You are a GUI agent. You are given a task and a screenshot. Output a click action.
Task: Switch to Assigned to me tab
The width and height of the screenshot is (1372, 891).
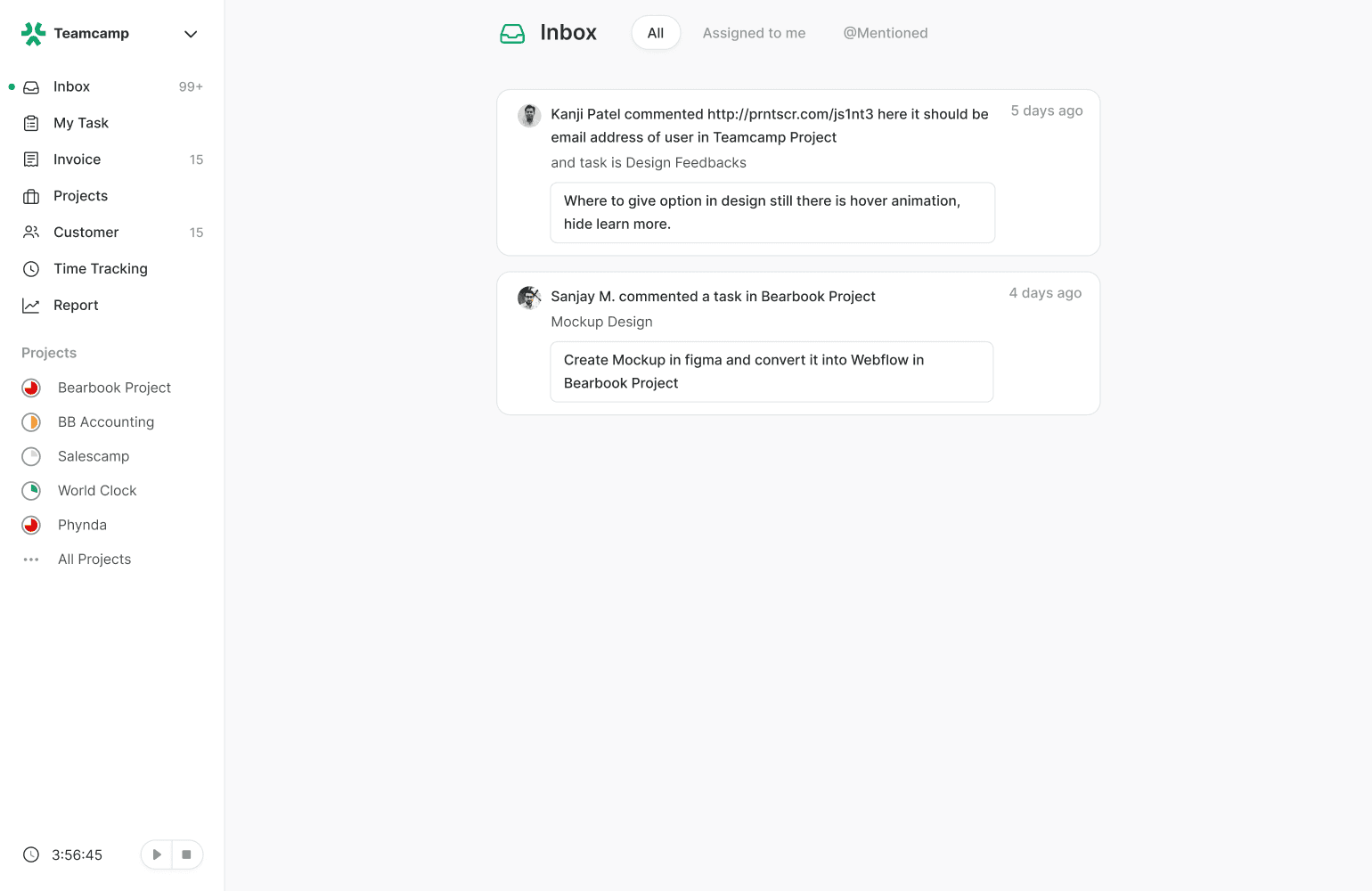click(754, 33)
